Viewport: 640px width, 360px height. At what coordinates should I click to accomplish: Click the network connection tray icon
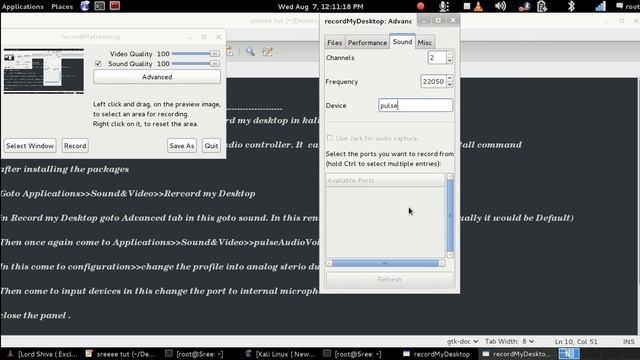524,6
